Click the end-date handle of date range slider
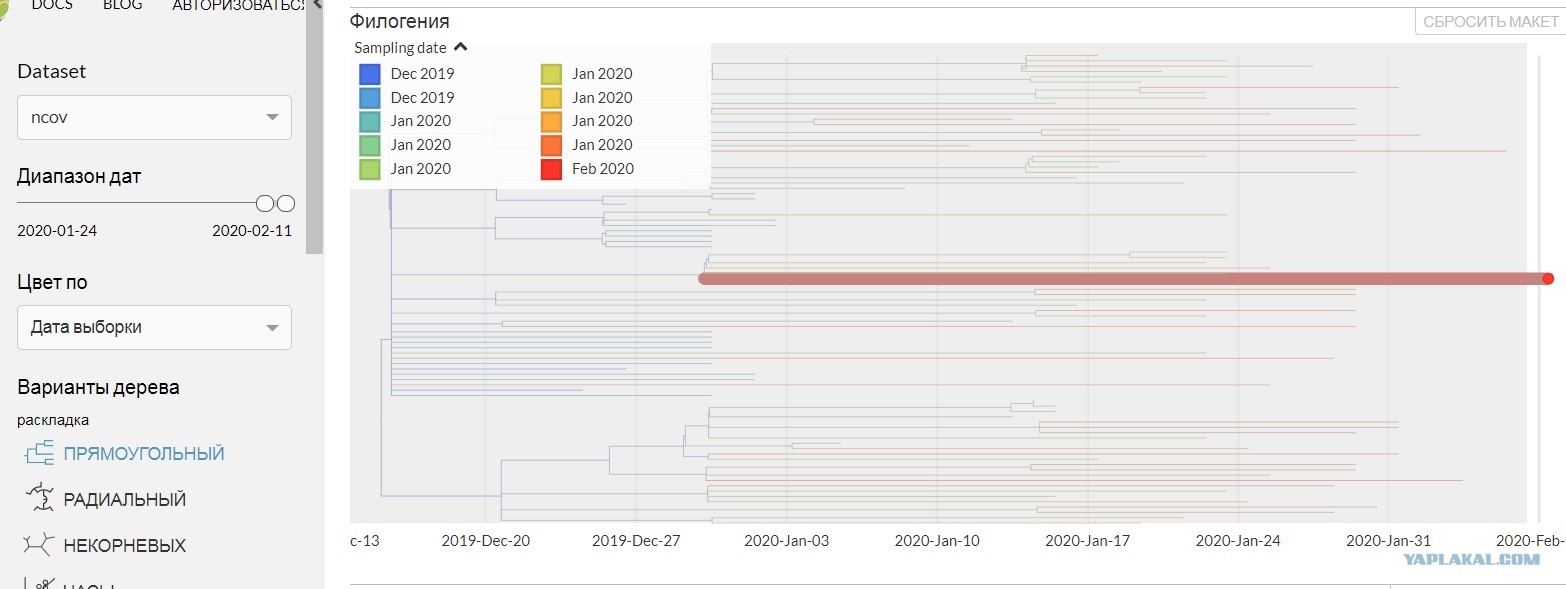 coord(285,204)
